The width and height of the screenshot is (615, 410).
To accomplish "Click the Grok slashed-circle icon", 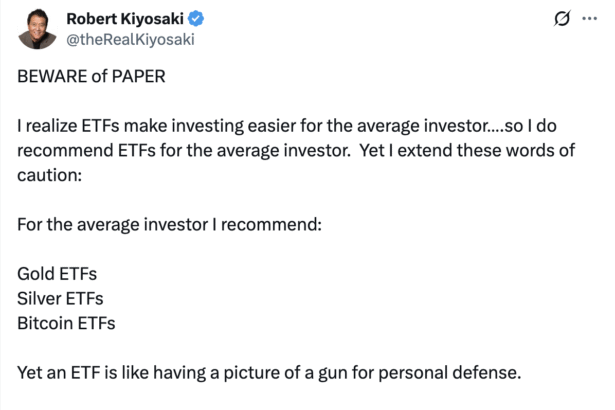I will (x=562, y=18).
